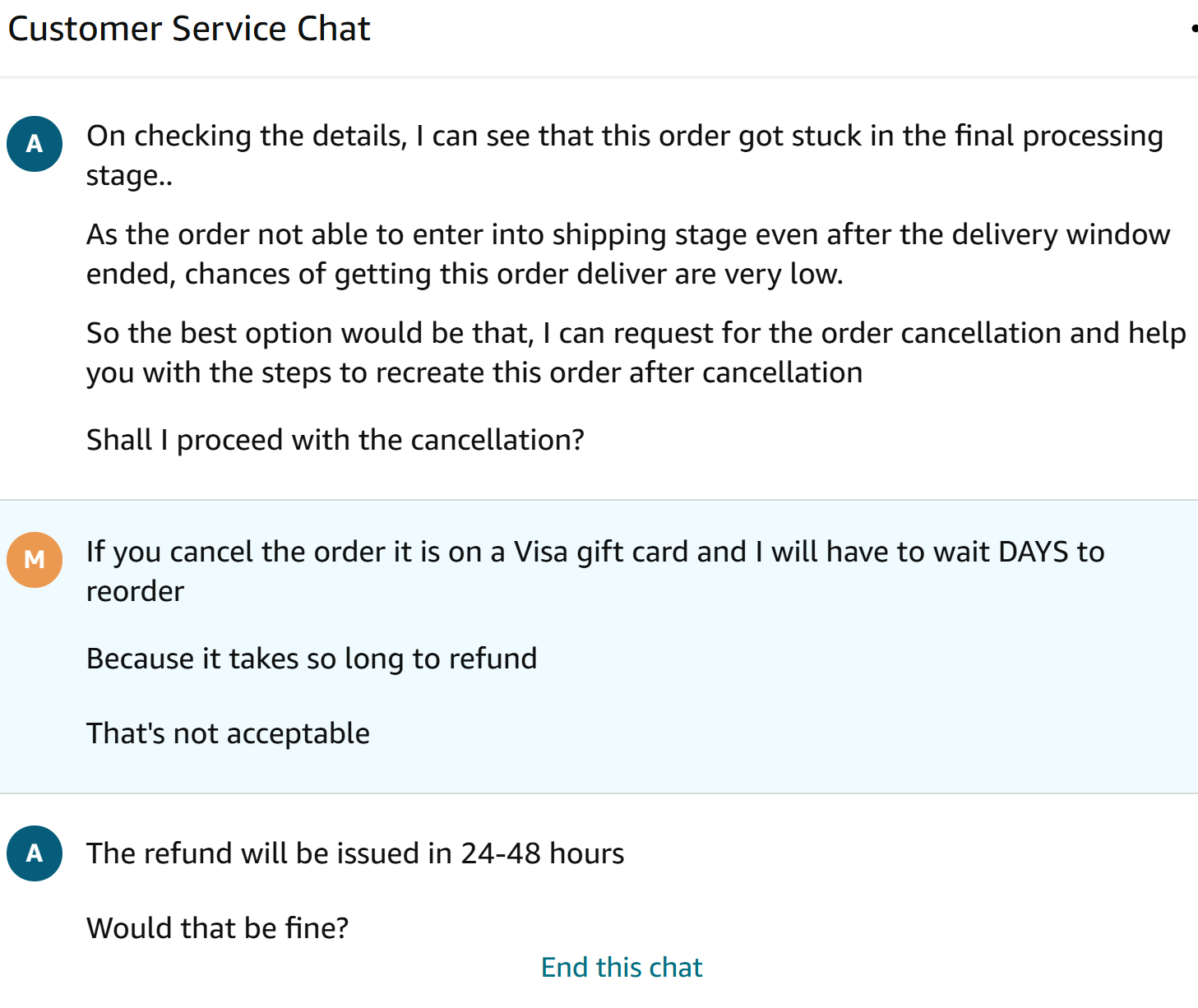Select "Shall I proceed with the cancellation?" message
Viewport: 1198px width, 1008px height.
click(x=335, y=440)
